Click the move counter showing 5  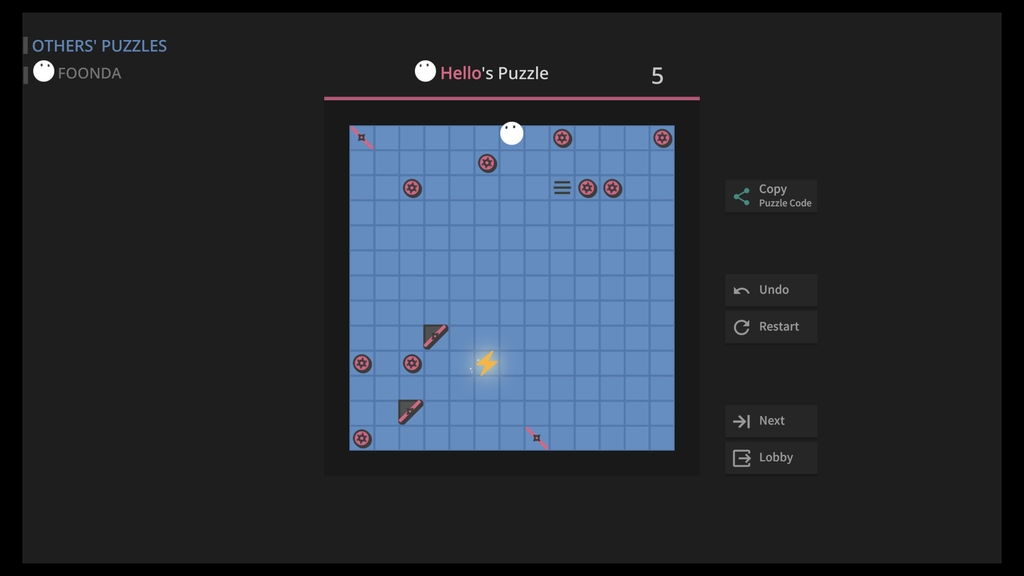click(x=657, y=76)
